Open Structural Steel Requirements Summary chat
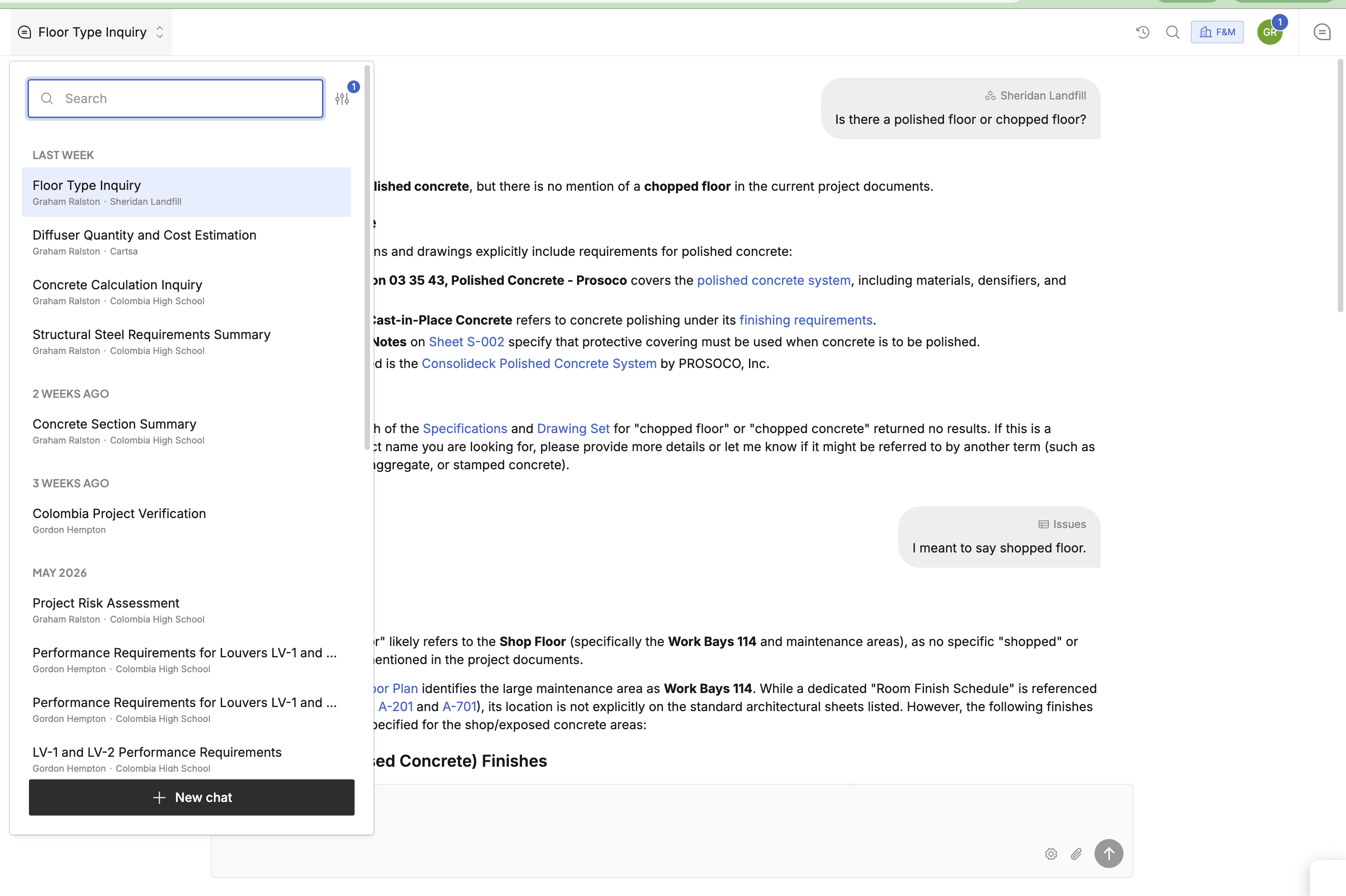 click(x=186, y=341)
